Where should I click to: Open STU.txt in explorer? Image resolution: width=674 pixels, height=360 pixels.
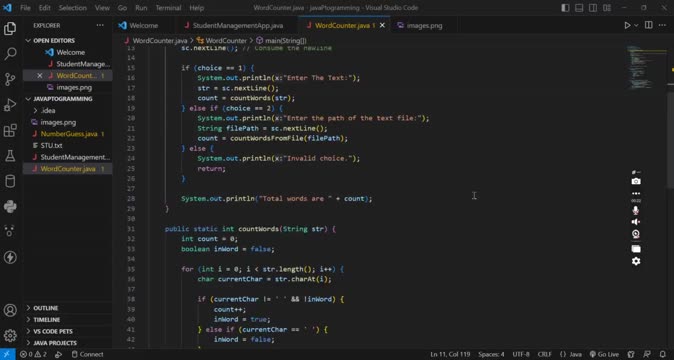click(51, 146)
